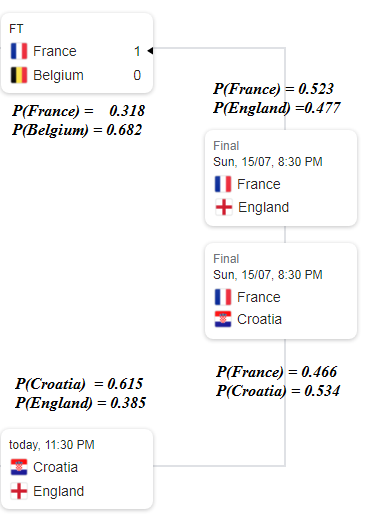Screen dimensions: 367x531
Task: Click France flag in France-Croatia final card
Action: click(x=223, y=297)
